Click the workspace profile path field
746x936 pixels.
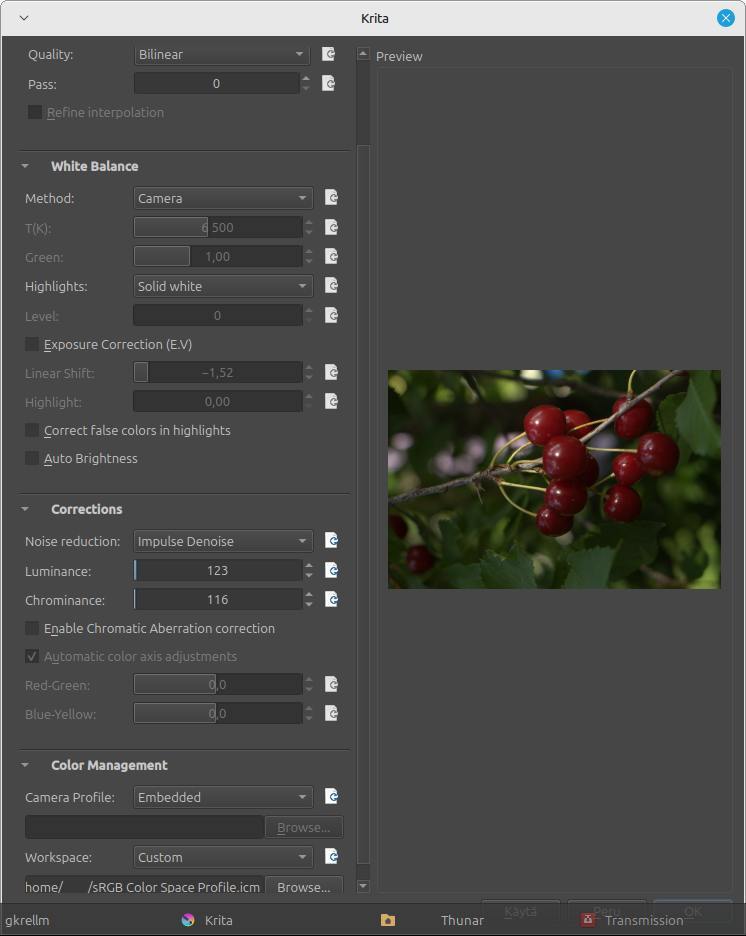point(143,886)
